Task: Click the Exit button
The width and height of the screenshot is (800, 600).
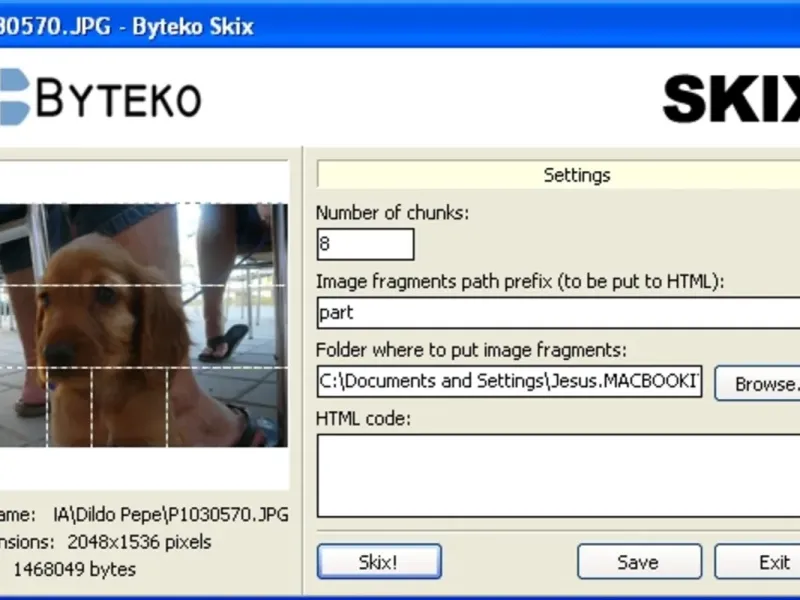Action: pyautogui.click(x=757, y=562)
